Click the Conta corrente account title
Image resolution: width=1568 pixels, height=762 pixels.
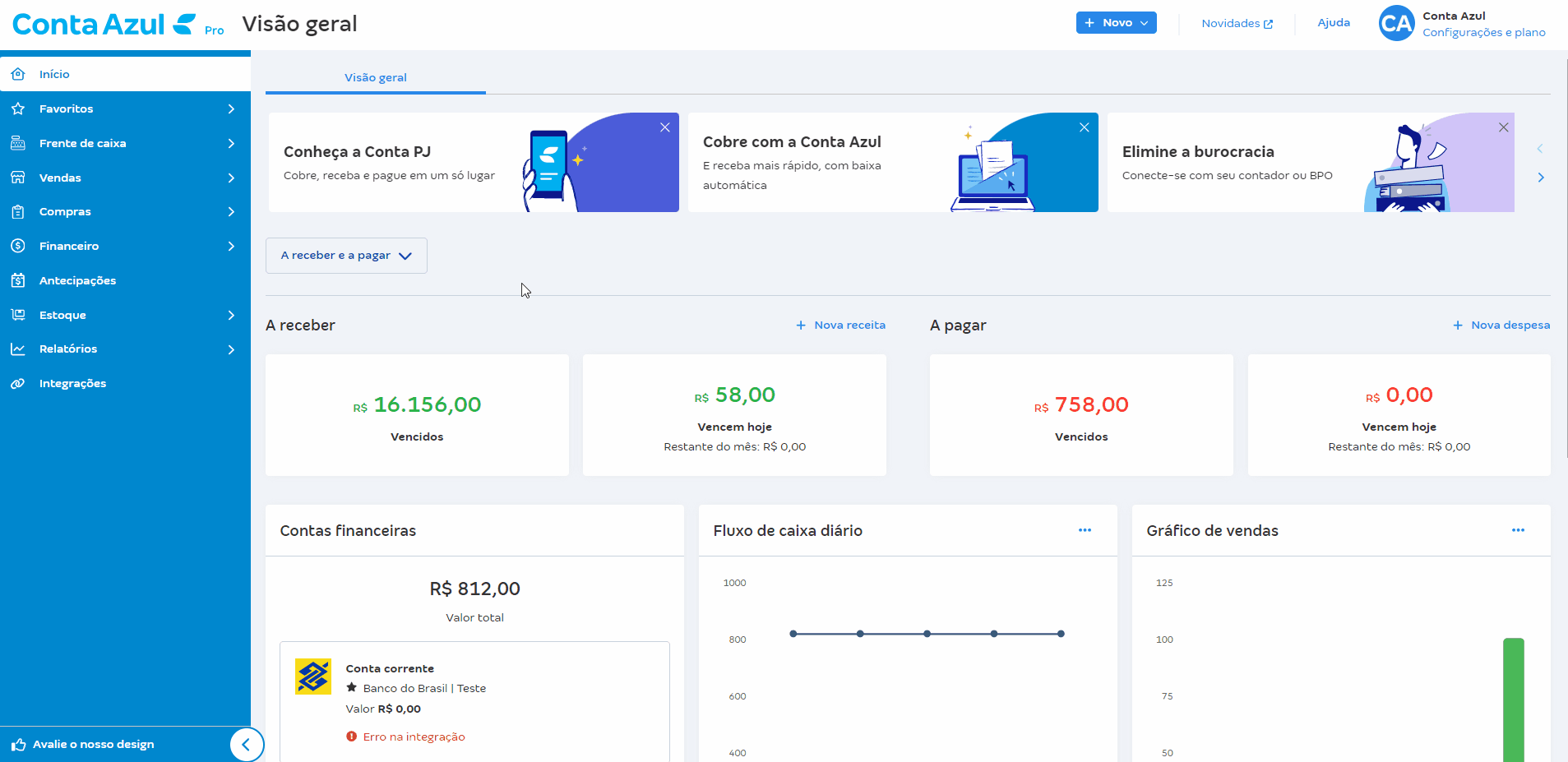390,668
